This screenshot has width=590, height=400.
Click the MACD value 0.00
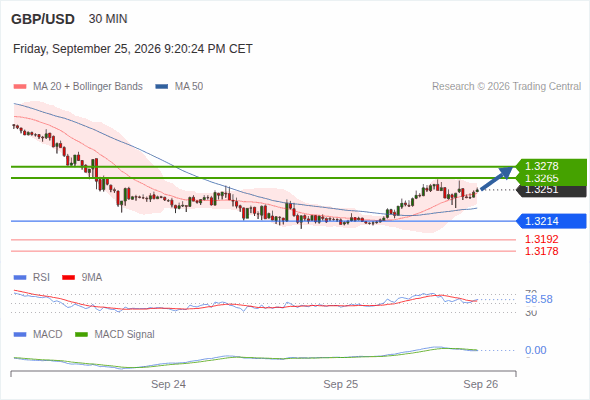(x=536, y=350)
